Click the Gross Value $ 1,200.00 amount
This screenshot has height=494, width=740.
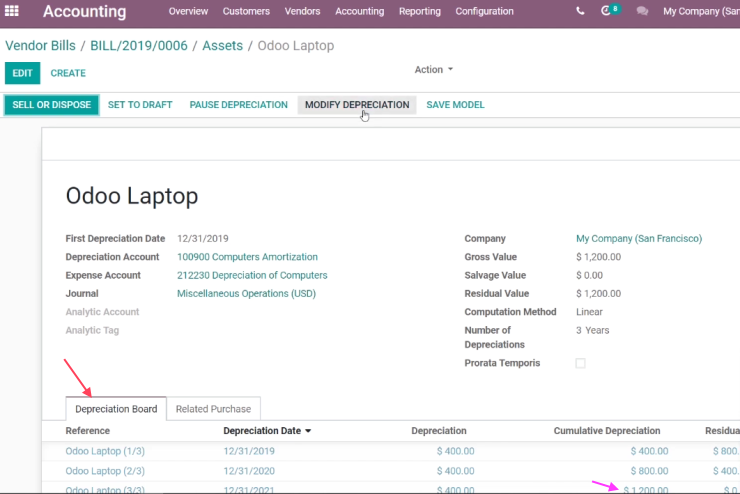click(x=598, y=257)
